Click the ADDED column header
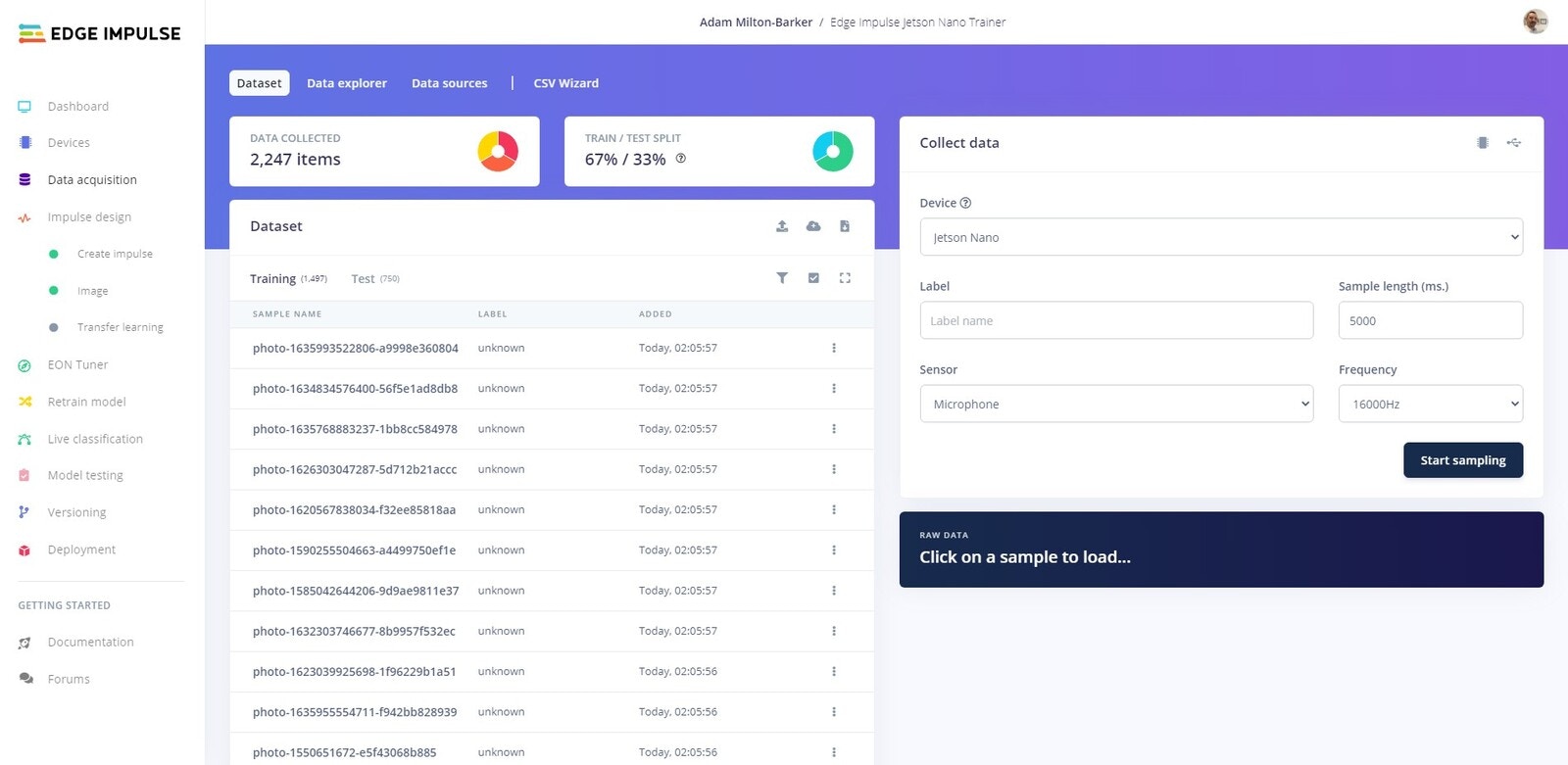 point(656,314)
